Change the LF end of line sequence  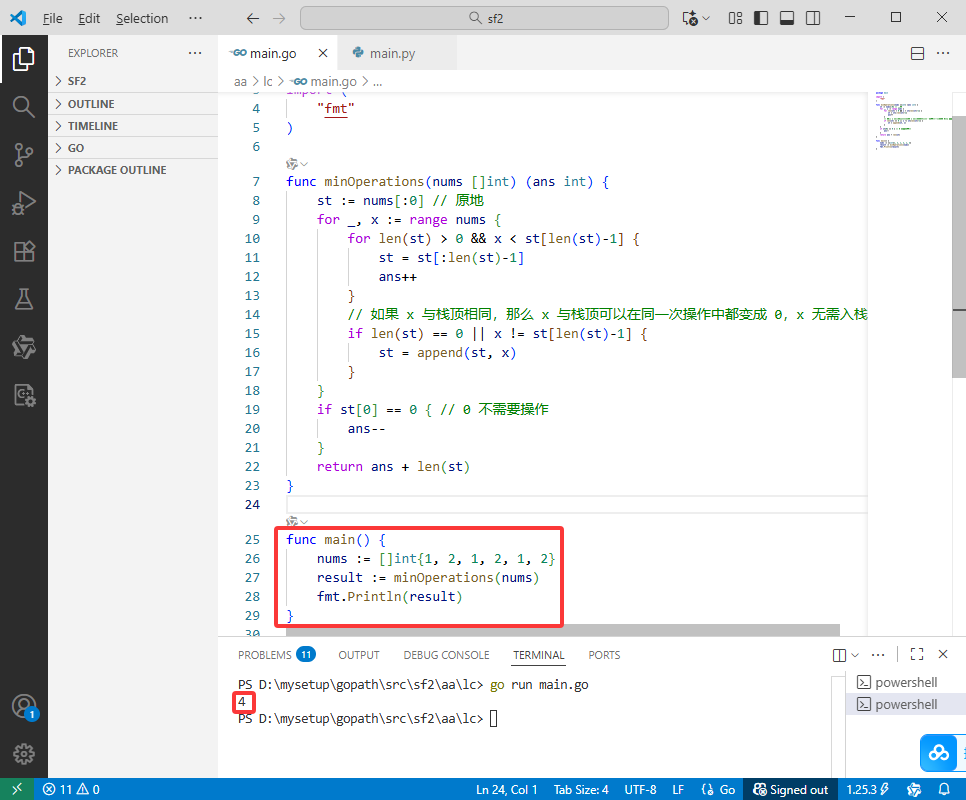(678, 790)
